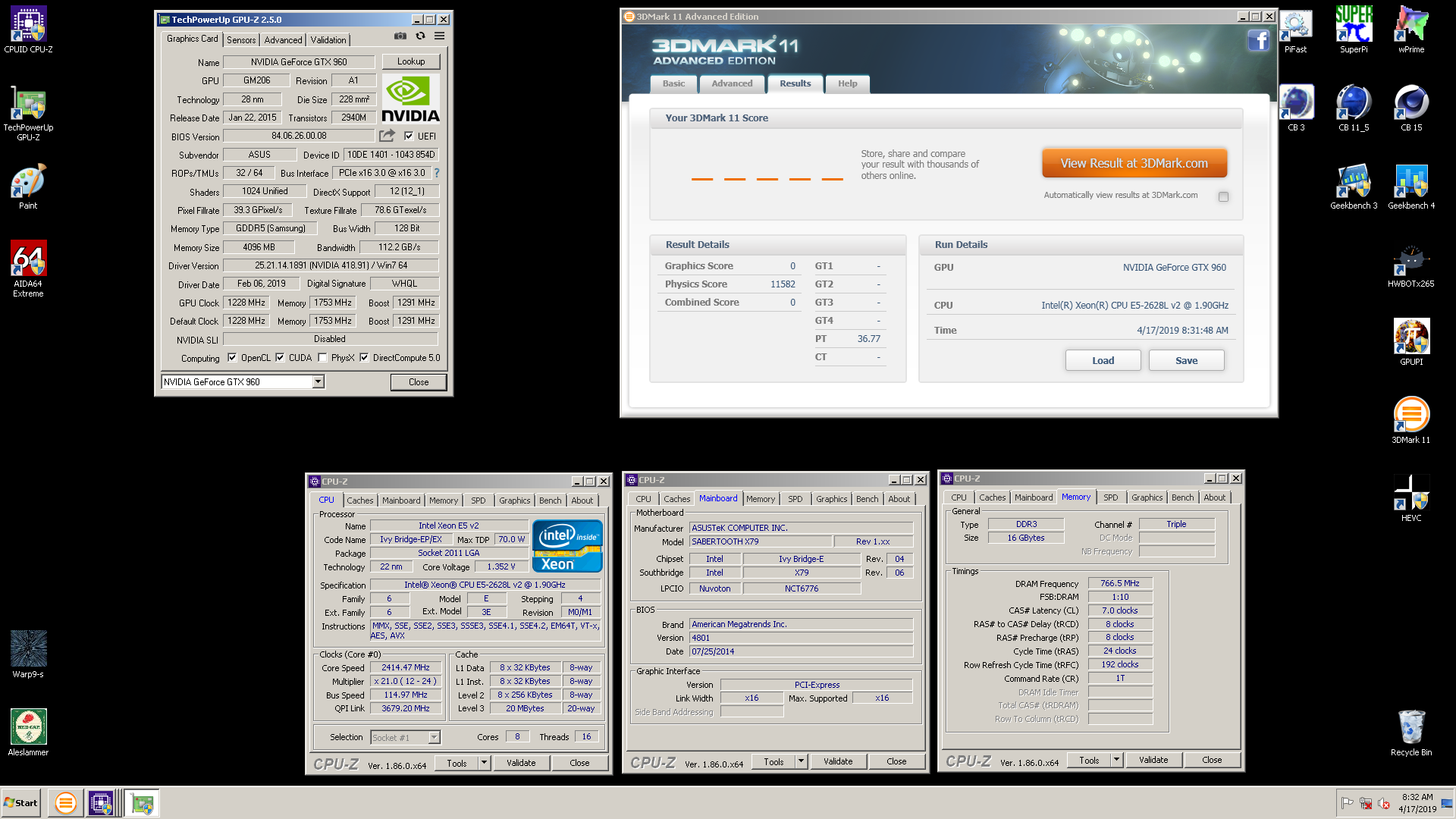Viewport: 1456px width, 819px height.
Task: Open 3DMark 11 desktop shortcut
Action: coord(1411,420)
